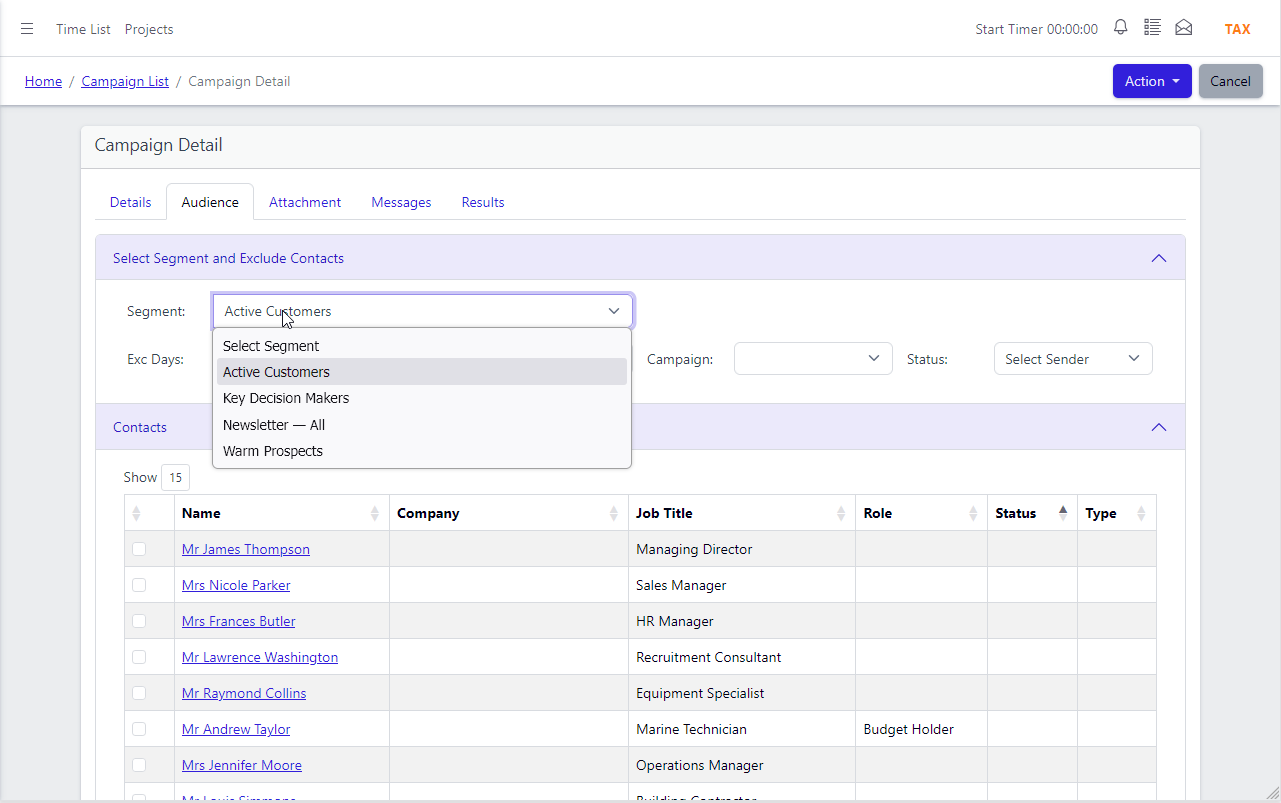Click the TAX logo in the header
1281x803 pixels.
pyautogui.click(x=1238, y=29)
